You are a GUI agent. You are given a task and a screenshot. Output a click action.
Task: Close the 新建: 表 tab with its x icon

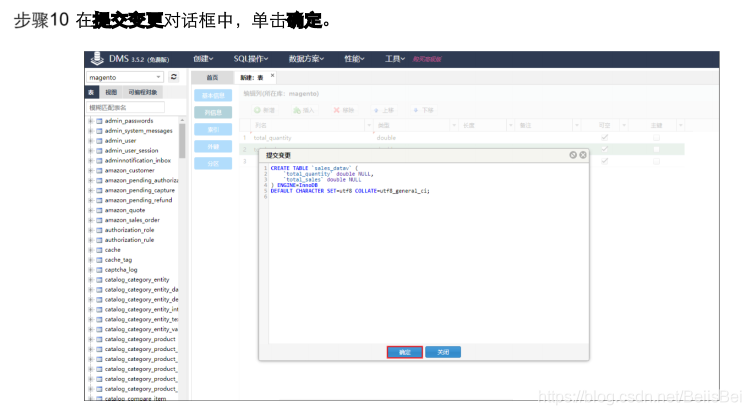click(x=273, y=75)
